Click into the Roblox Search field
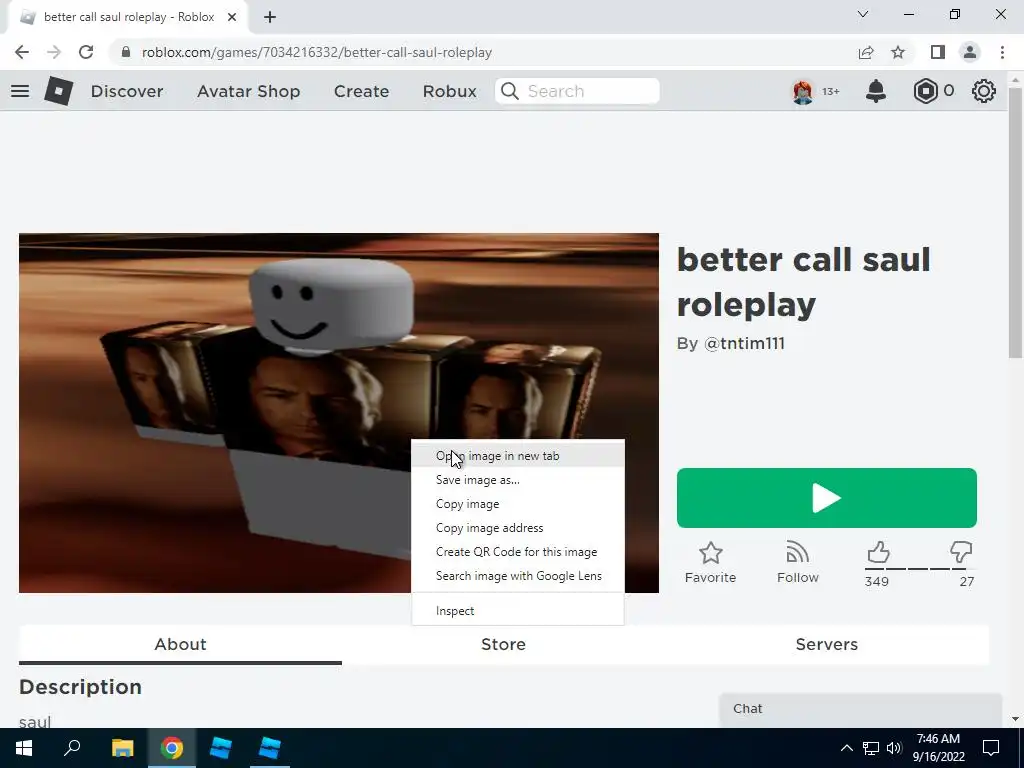The width and height of the screenshot is (1024, 768). pos(577,91)
